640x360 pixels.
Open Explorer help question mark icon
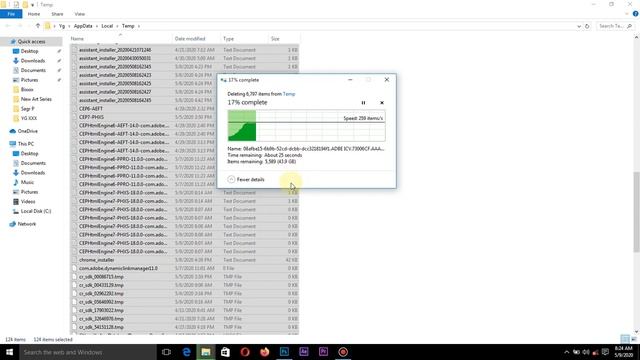coord(635,14)
